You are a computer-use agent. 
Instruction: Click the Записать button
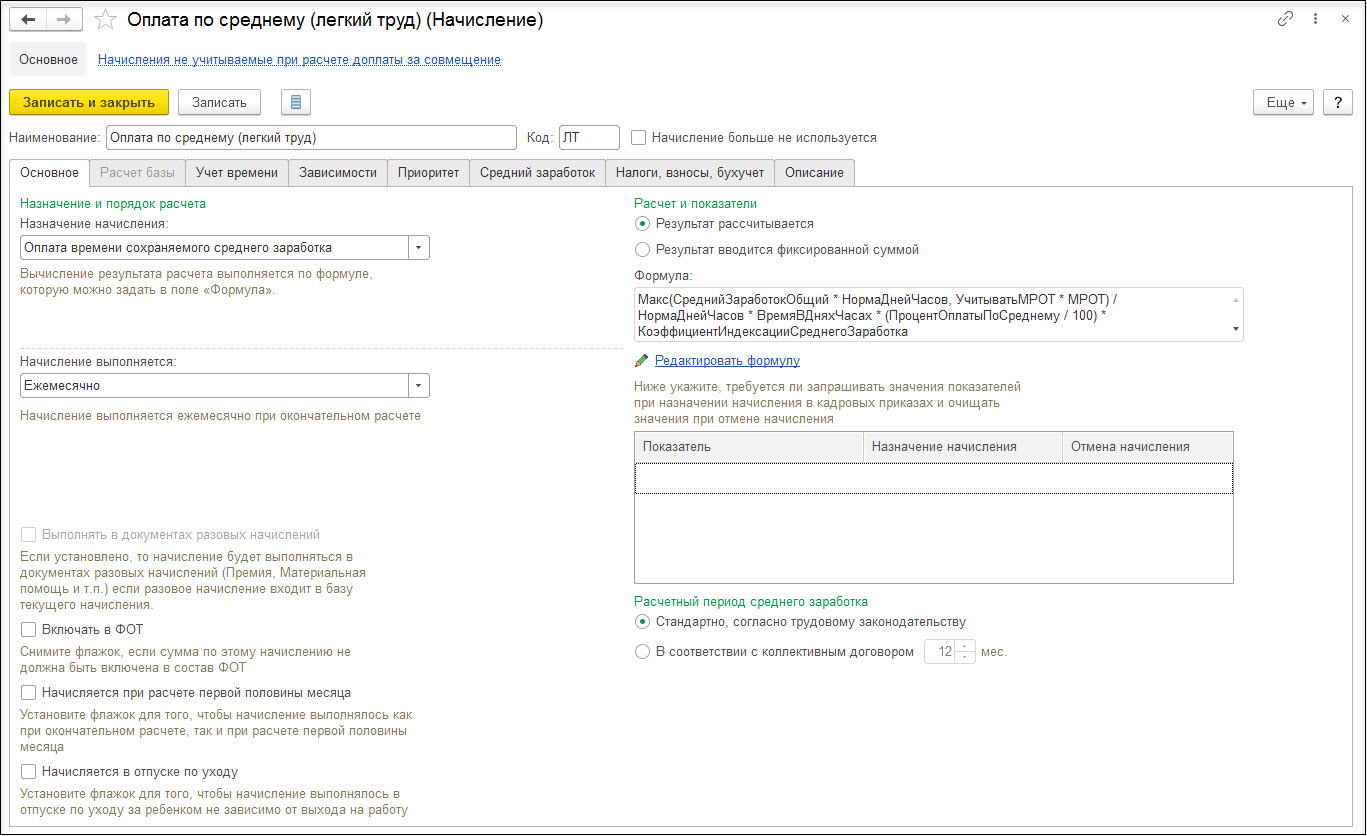tap(219, 102)
